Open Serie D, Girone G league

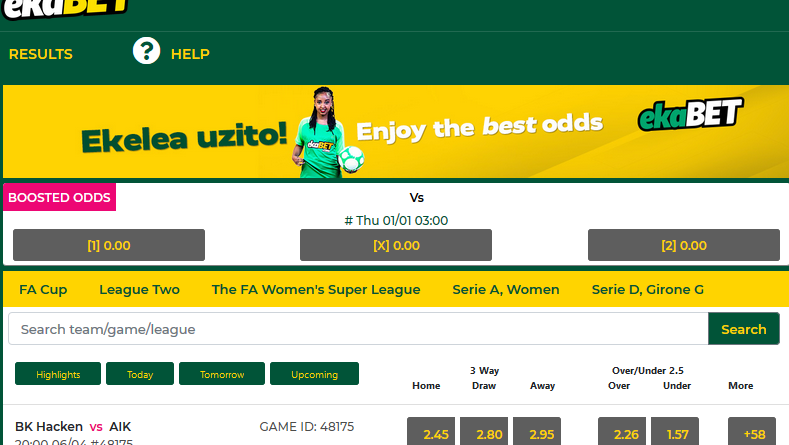[648, 289]
